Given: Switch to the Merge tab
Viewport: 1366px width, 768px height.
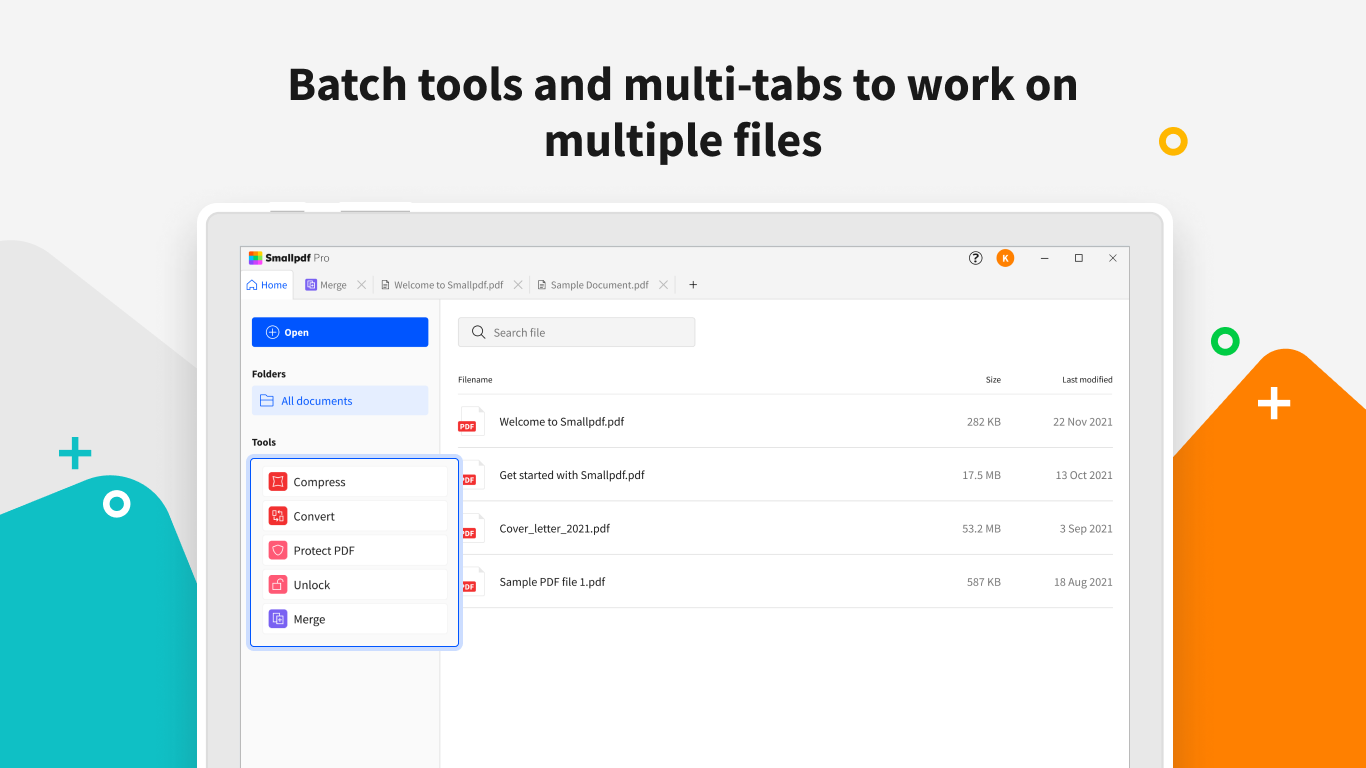Looking at the screenshot, I should (x=334, y=285).
